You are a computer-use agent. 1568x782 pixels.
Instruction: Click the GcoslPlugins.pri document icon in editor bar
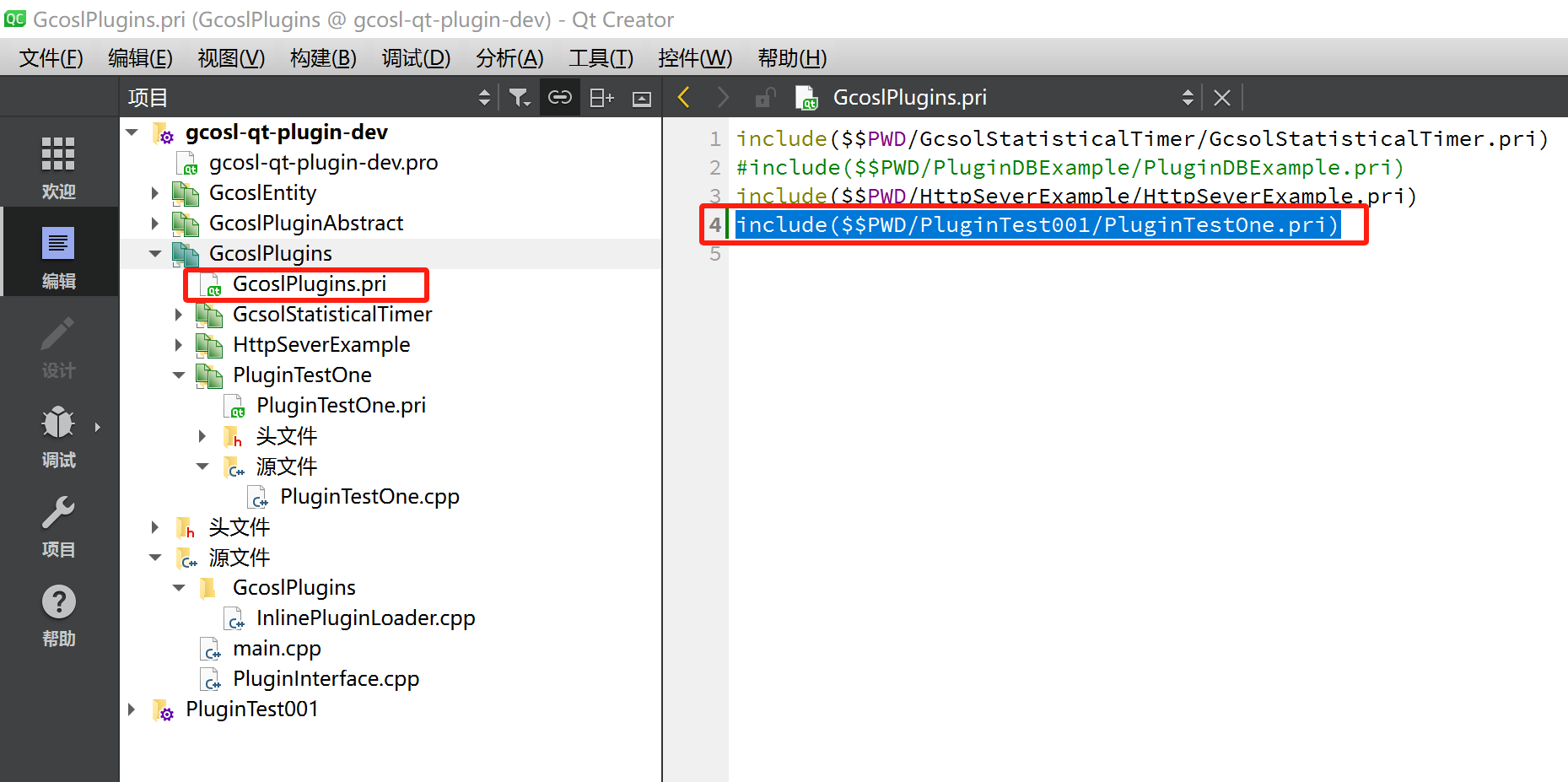[806, 98]
